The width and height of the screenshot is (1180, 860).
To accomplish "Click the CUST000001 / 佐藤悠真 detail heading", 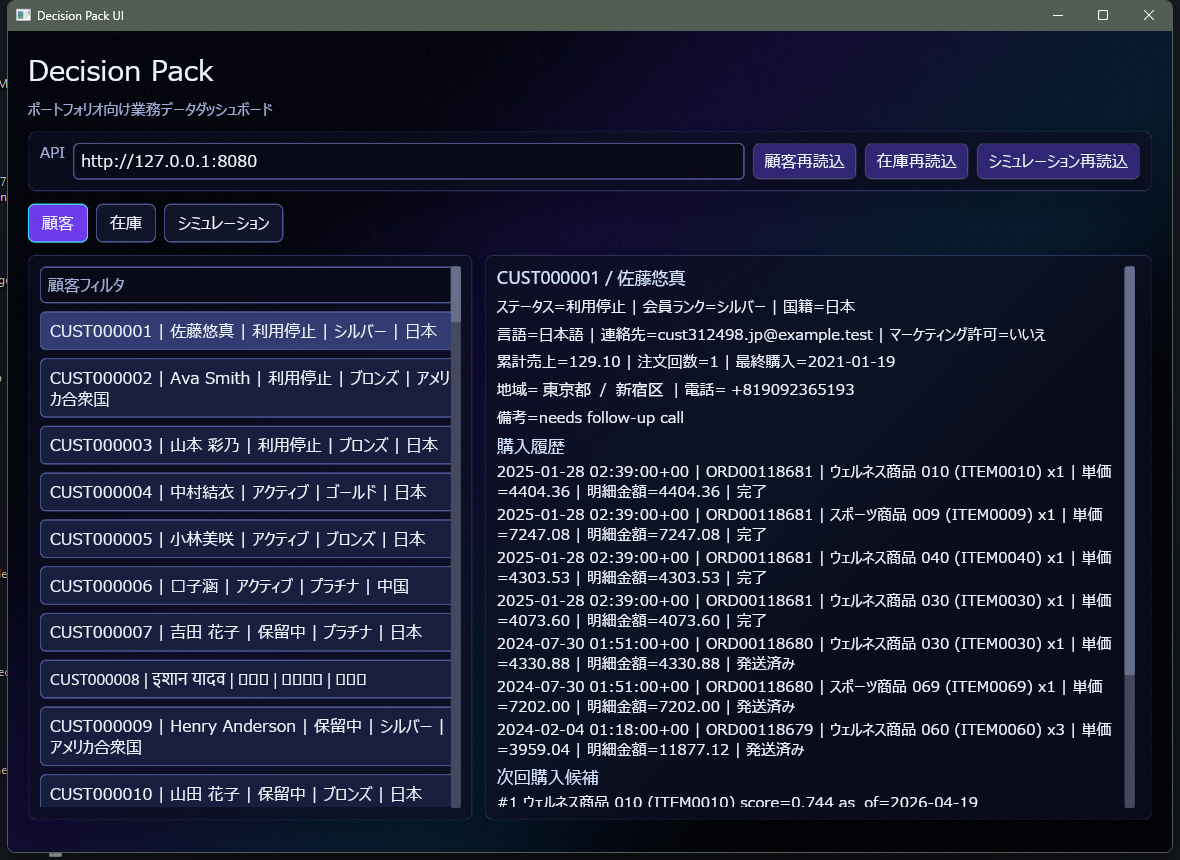I will (x=591, y=278).
